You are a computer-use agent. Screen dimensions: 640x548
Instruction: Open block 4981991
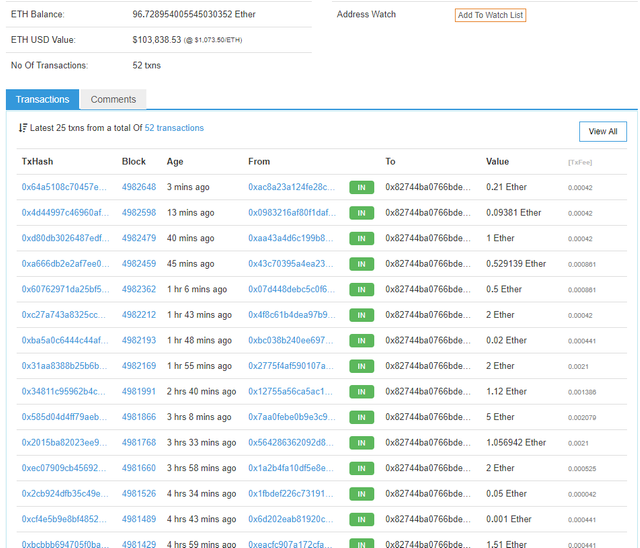(139, 391)
